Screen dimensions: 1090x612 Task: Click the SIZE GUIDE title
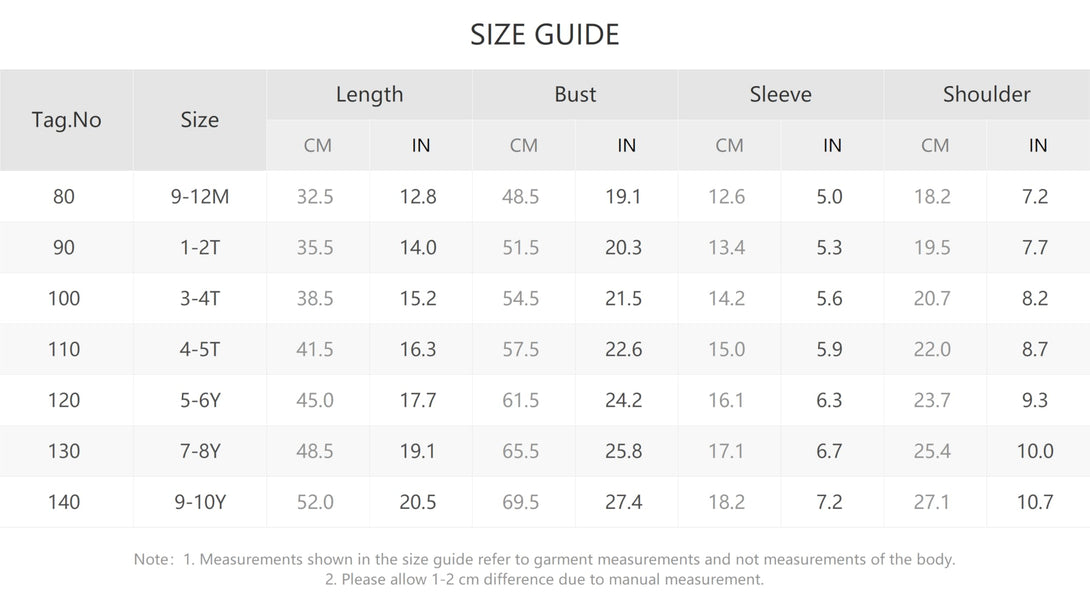pos(544,35)
